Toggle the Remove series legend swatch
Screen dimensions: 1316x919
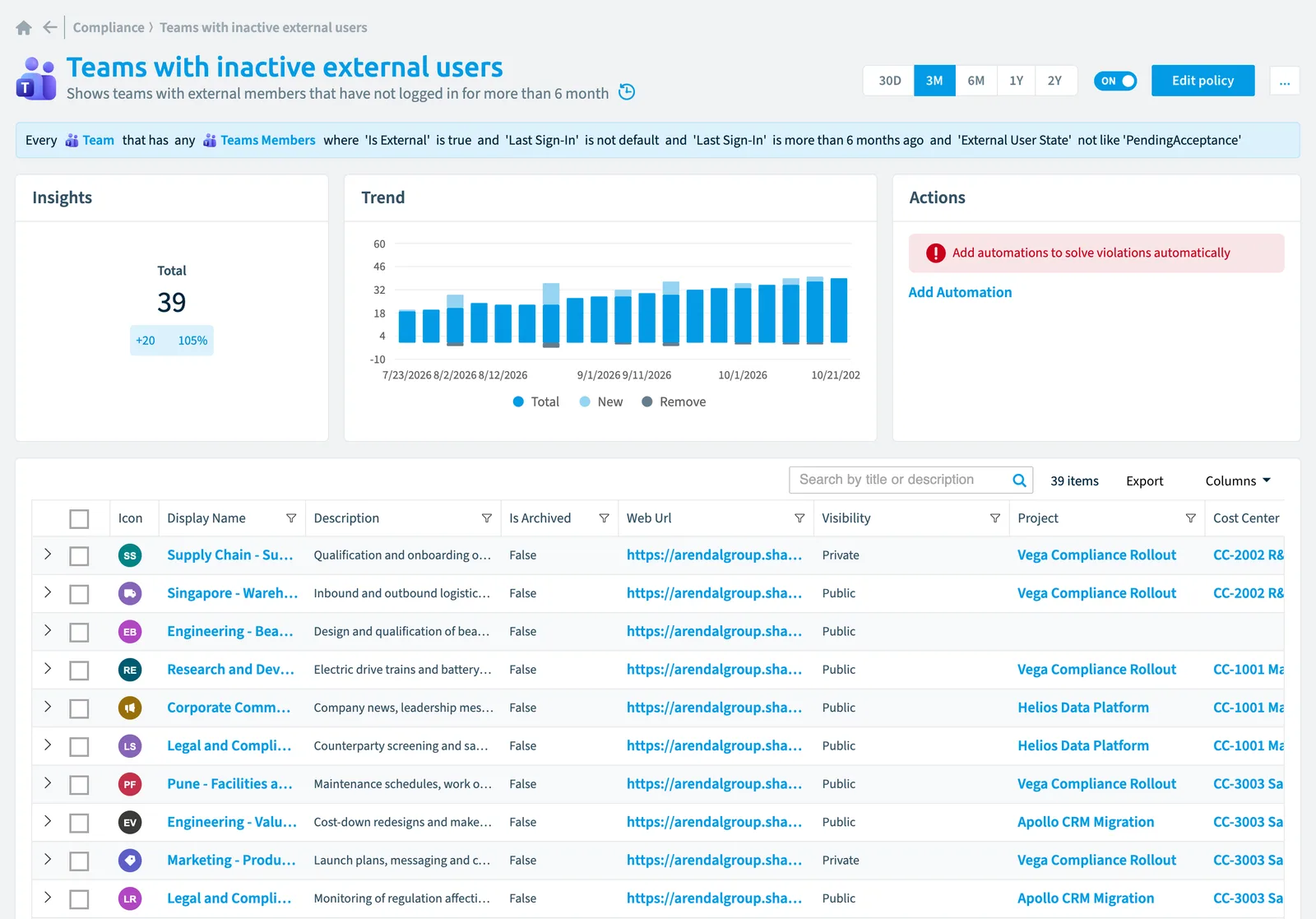tap(647, 401)
